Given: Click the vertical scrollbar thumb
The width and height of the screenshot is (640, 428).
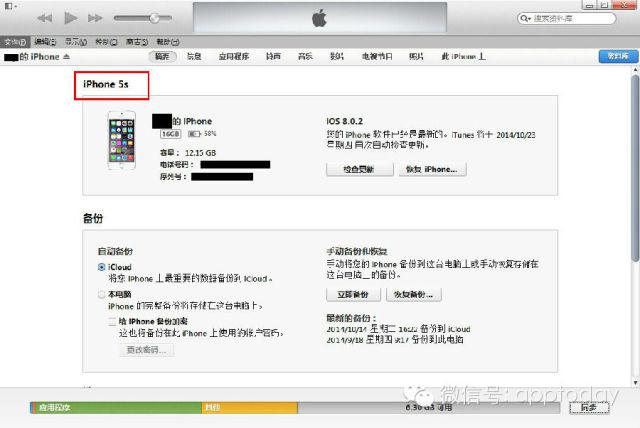Looking at the screenshot, I should point(635,167).
